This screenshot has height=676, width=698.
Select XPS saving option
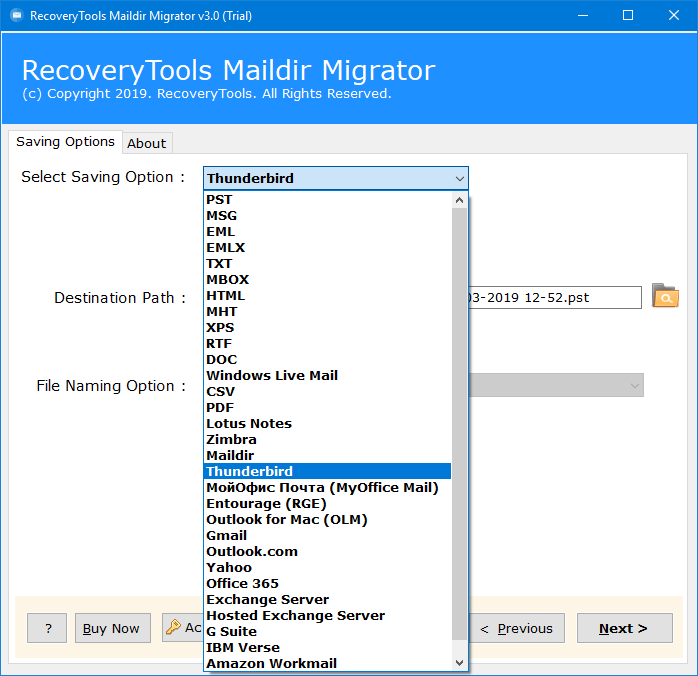coord(327,328)
